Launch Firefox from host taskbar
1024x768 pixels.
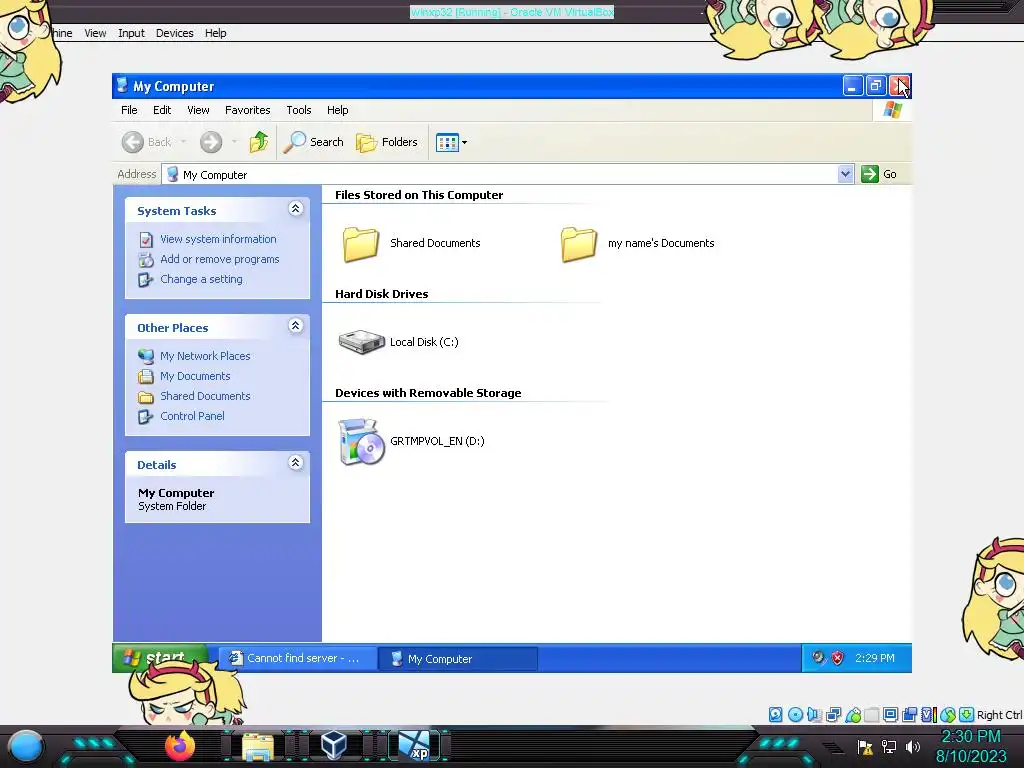[x=180, y=746]
